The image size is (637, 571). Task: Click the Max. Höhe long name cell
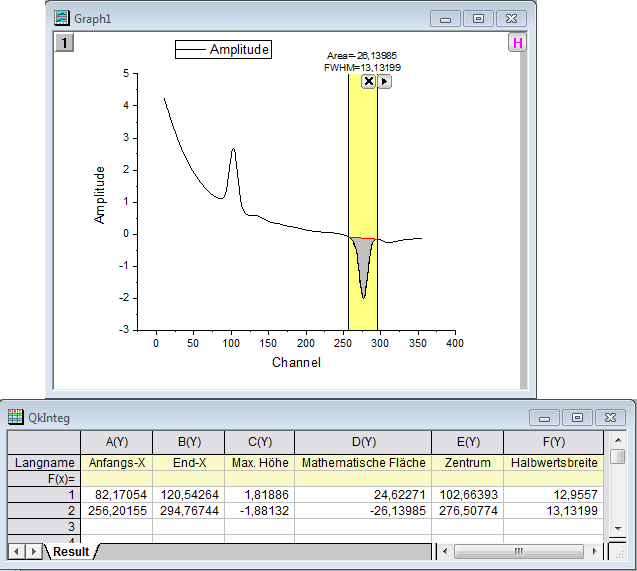pos(260,463)
